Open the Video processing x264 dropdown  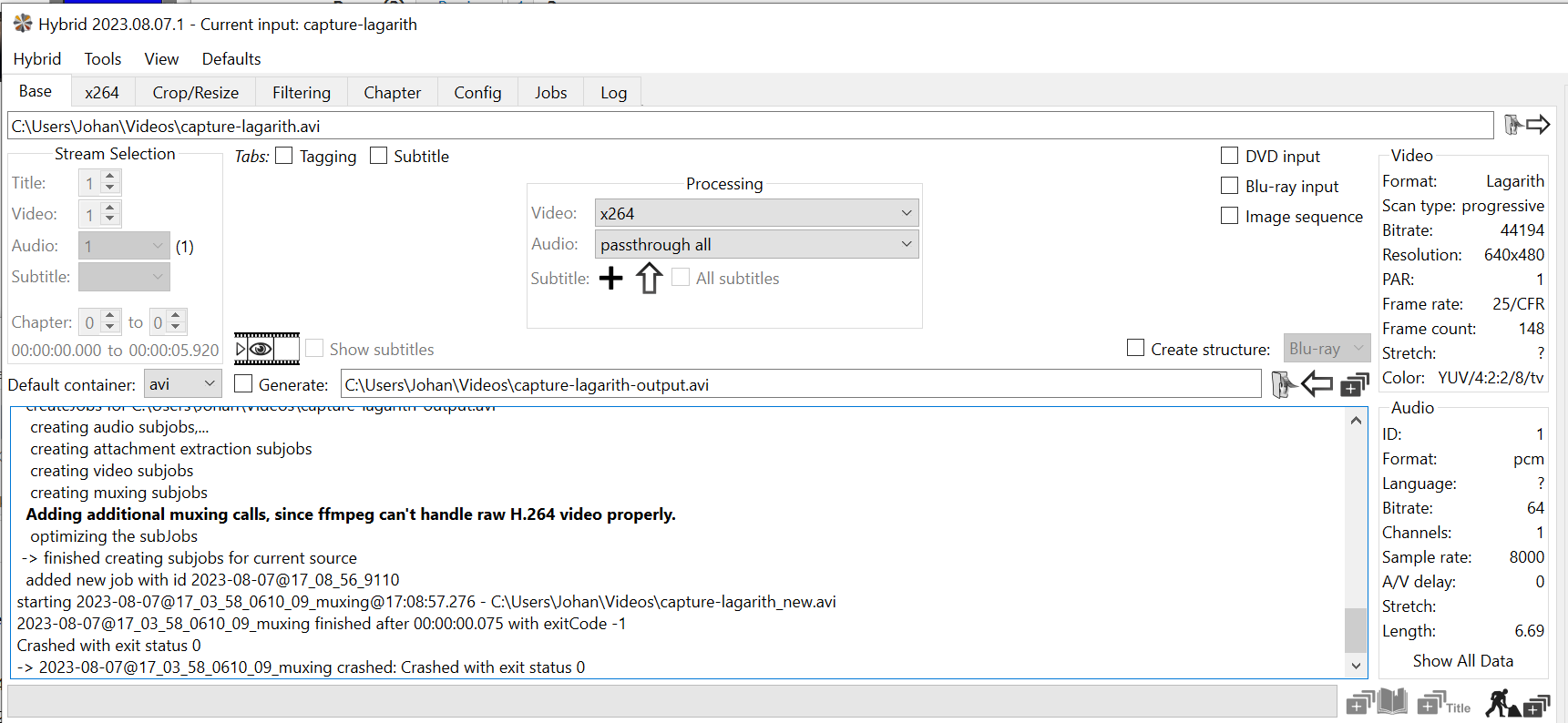point(756,213)
